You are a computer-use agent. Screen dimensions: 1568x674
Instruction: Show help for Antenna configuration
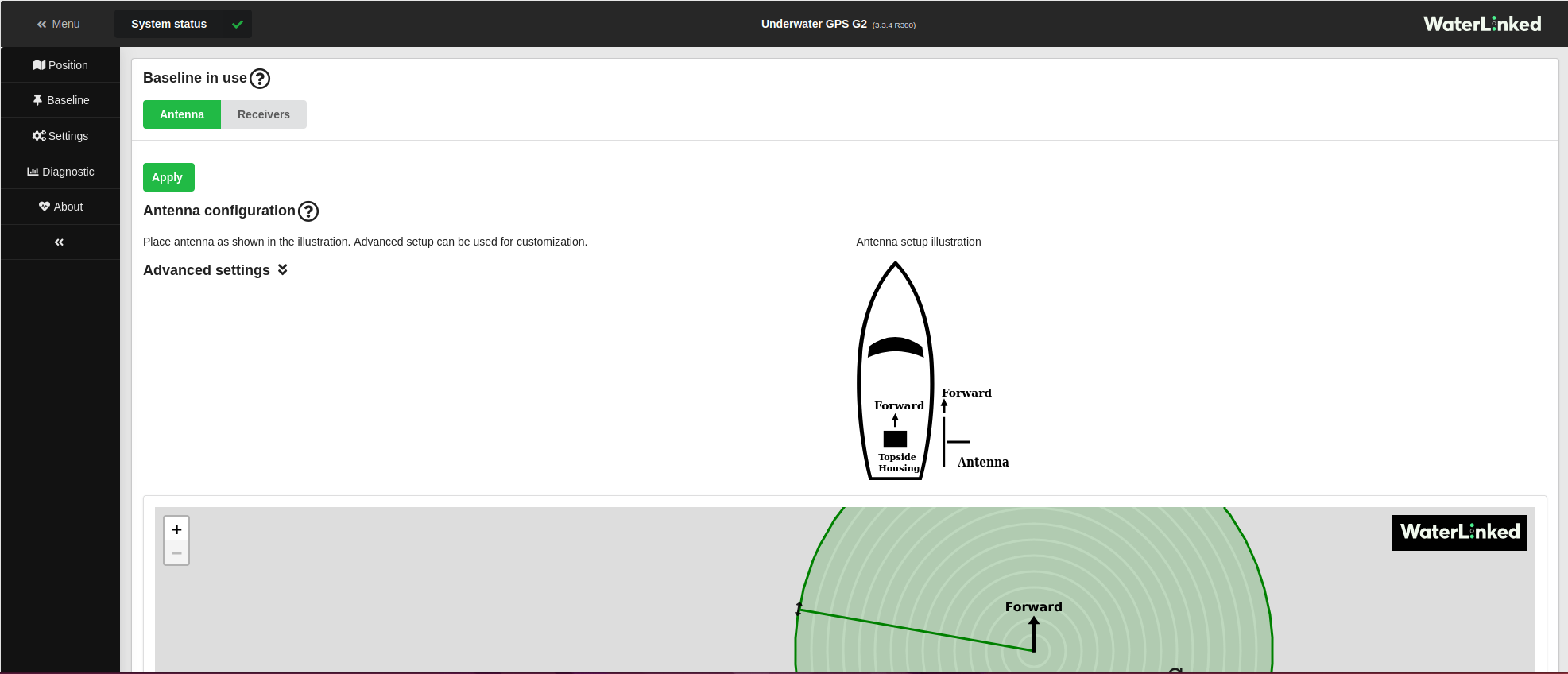point(308,211)
